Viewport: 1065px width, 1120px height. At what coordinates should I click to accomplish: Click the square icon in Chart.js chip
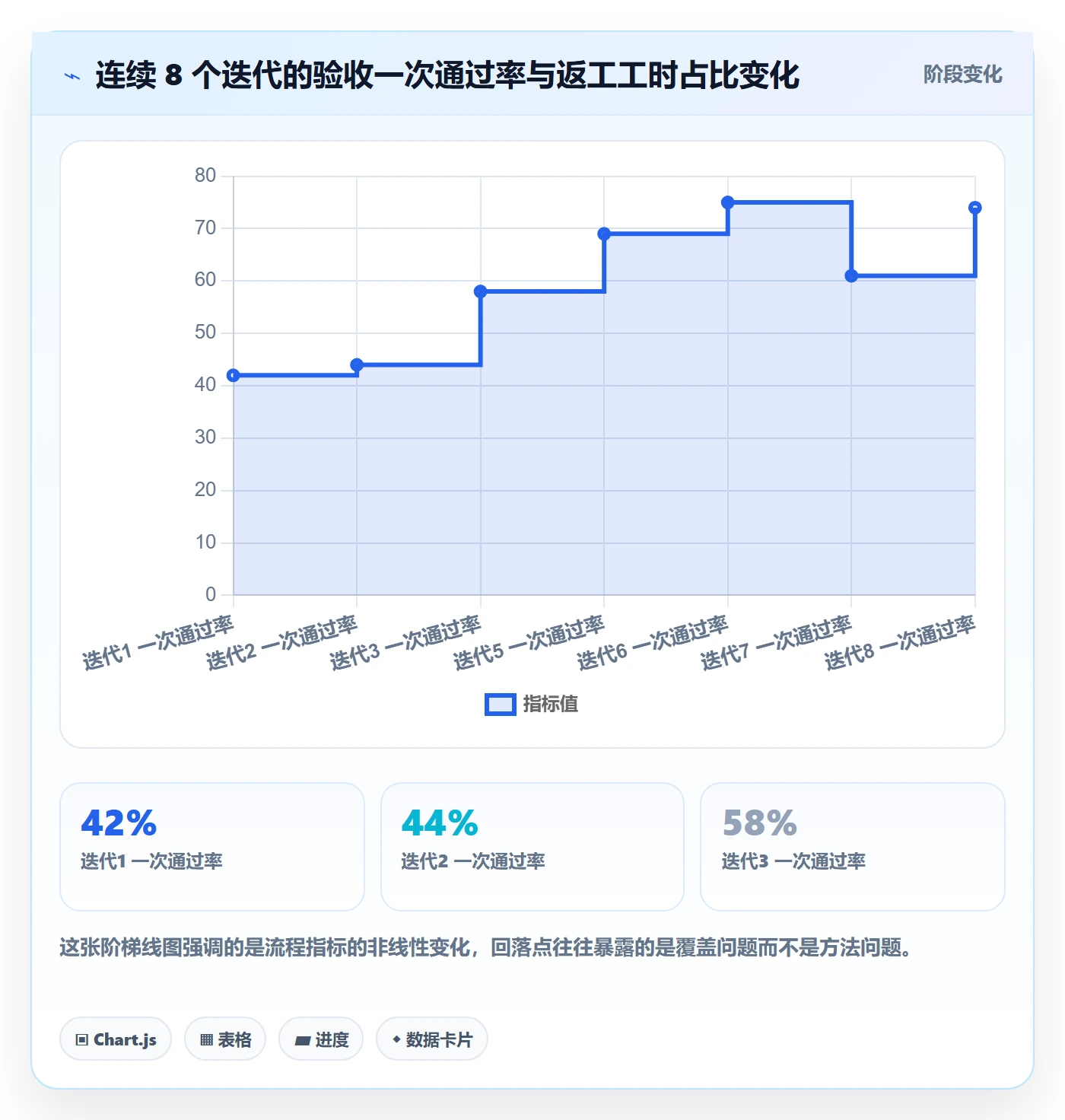(x=82, y=1040)
